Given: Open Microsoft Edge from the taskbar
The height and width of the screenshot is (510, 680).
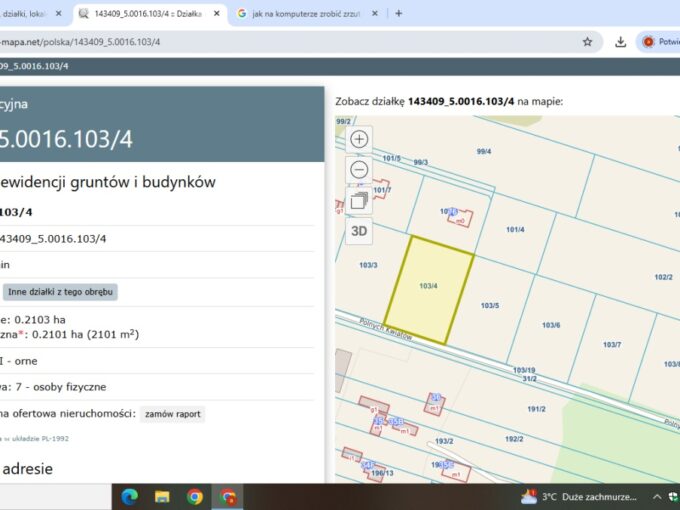Looking at the screenshot, I should click(129, 496).
